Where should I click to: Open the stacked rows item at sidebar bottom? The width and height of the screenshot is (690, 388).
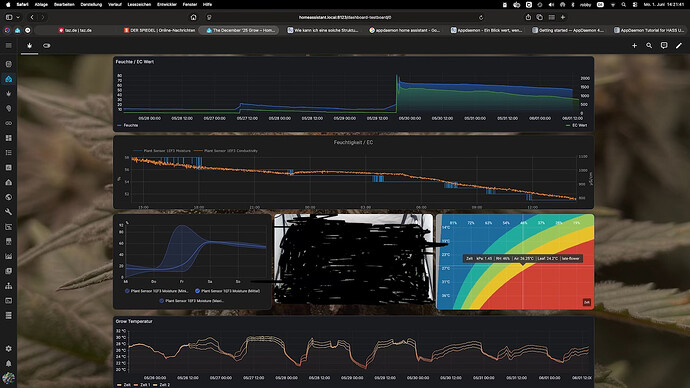pos(8,315)
